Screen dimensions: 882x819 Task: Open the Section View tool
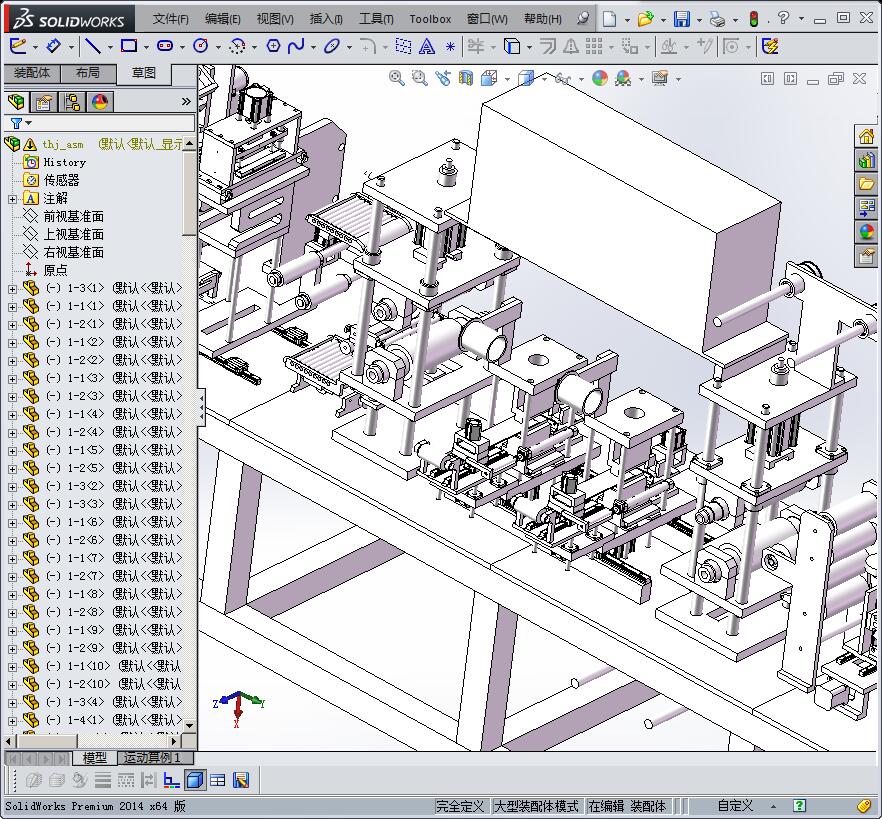tap(466, 78)
